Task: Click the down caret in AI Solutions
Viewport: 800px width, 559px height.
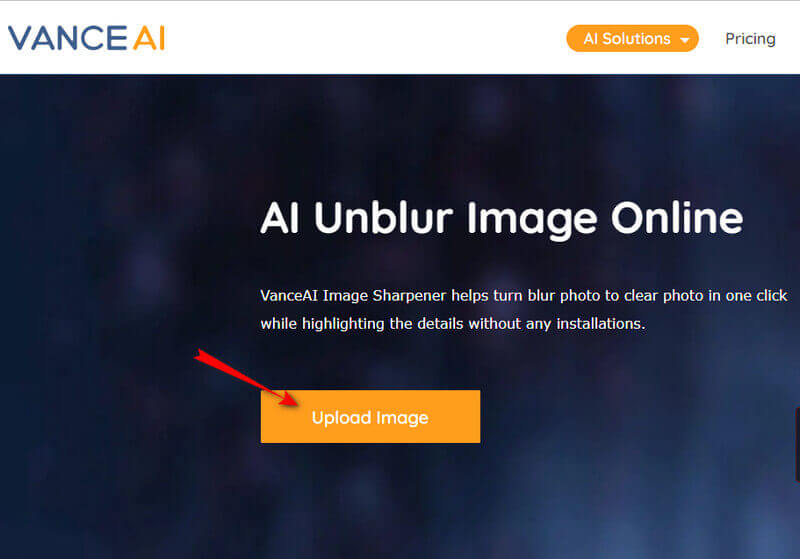Action: pyautogui.click(x=685, y=40)
